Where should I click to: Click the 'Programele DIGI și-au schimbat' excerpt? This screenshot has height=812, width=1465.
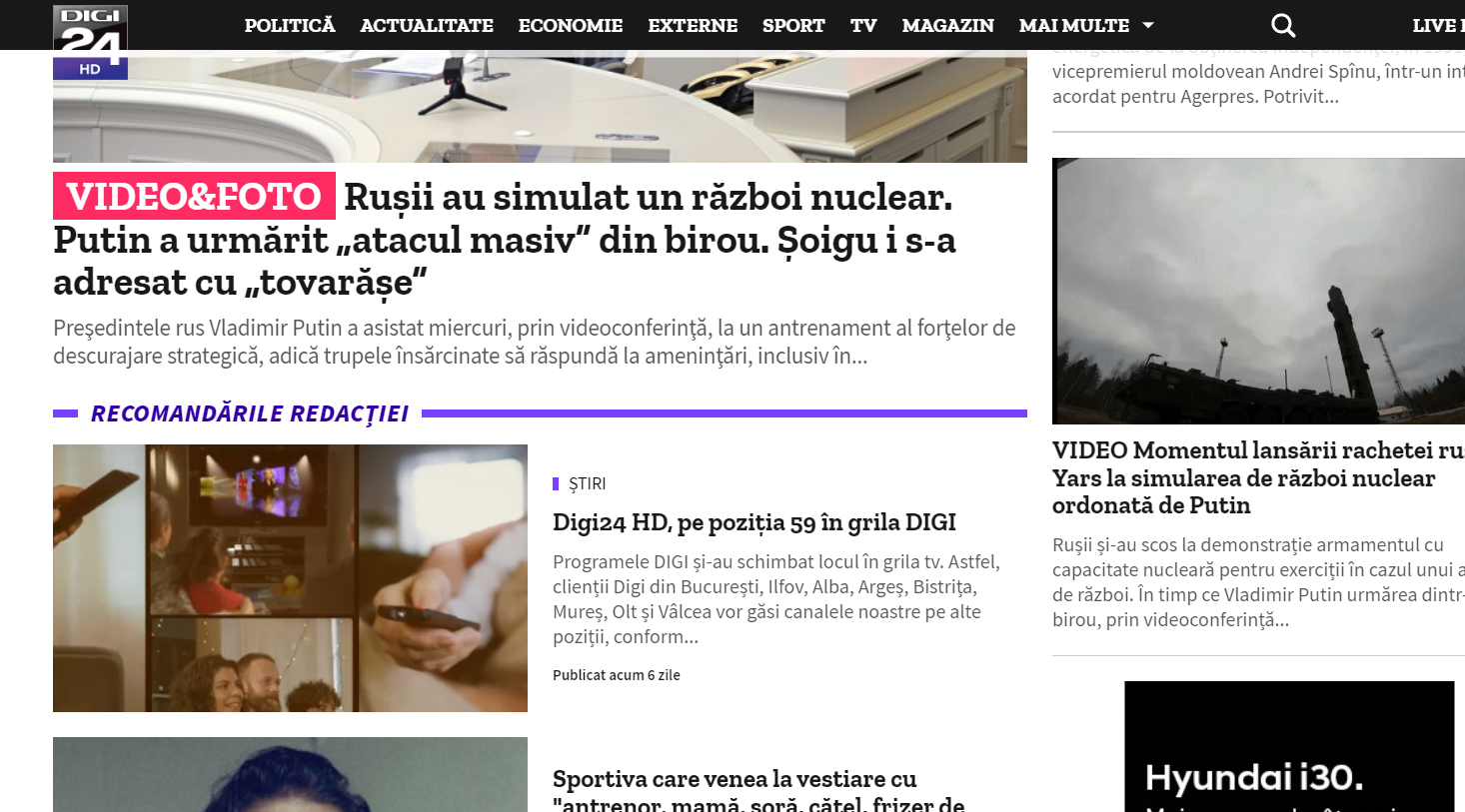(x=776, y=599)
